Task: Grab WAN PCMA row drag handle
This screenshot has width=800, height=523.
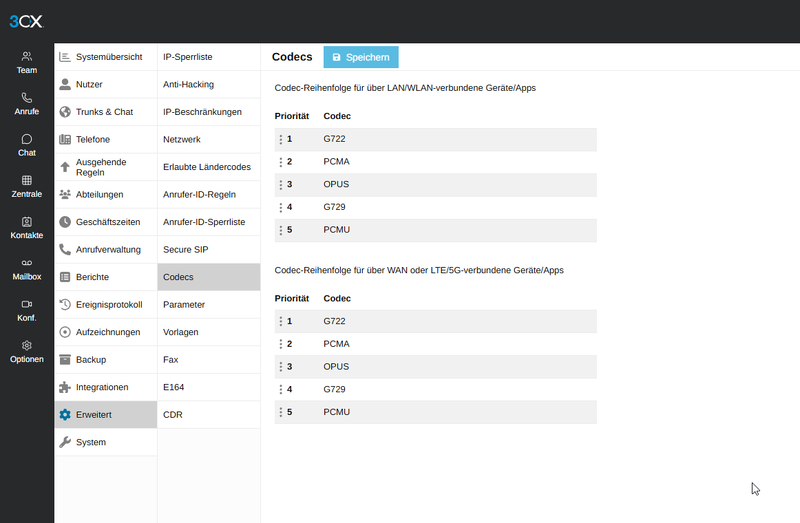Action: coord(281,344)
